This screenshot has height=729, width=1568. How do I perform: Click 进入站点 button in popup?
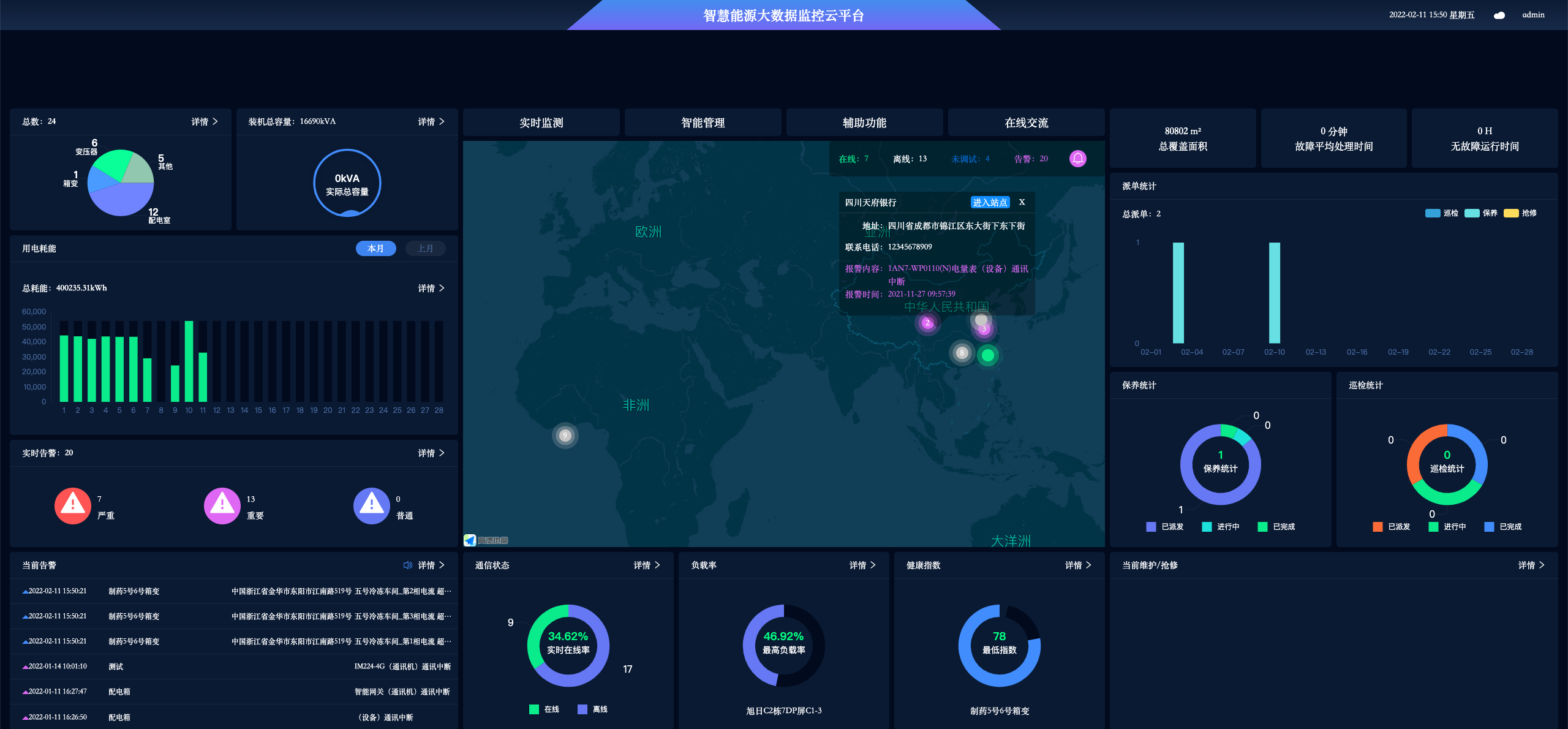pyautogui.click(x=990, y=202)
